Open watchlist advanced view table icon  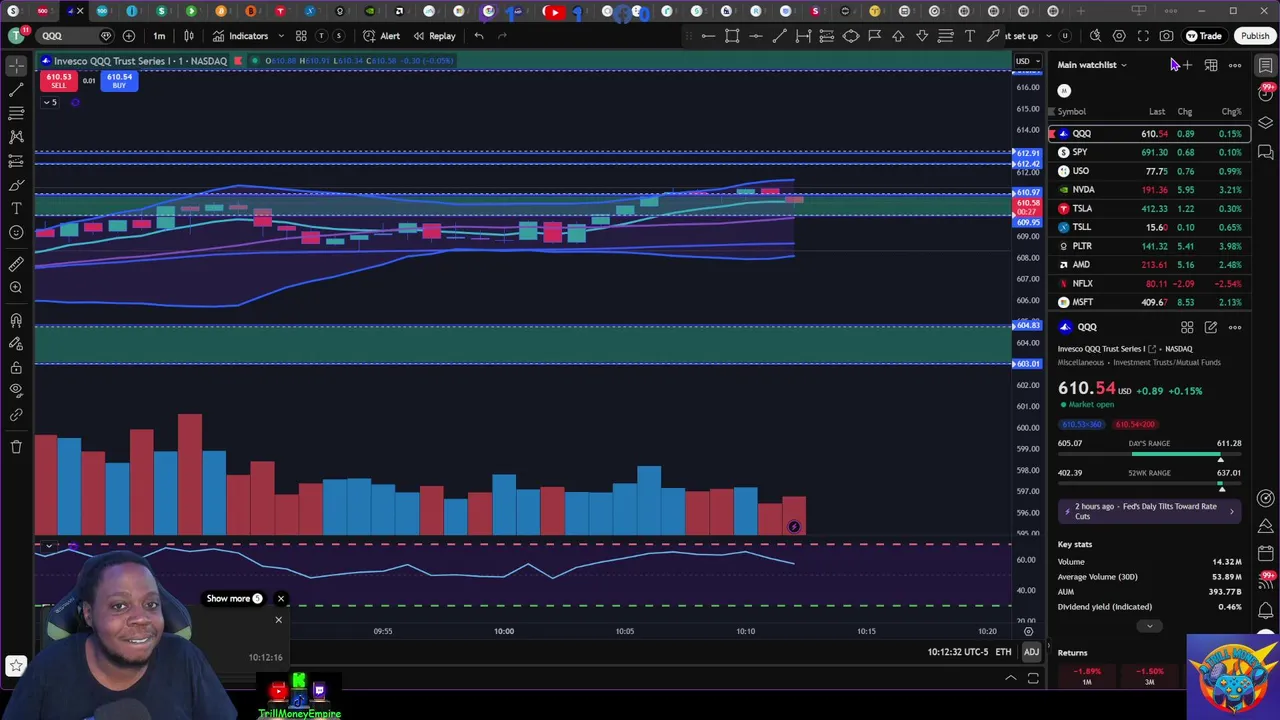[x=1211, y=66]
